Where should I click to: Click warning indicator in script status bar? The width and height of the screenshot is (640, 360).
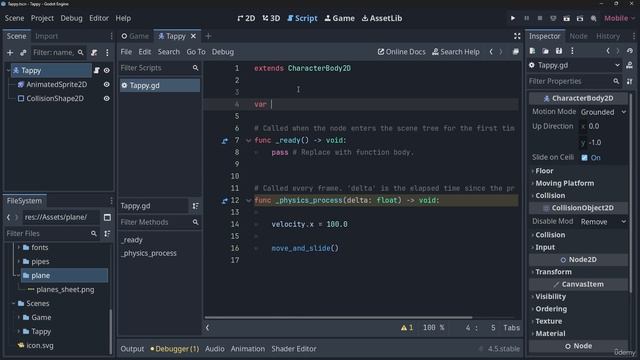[x=407, y=328]
